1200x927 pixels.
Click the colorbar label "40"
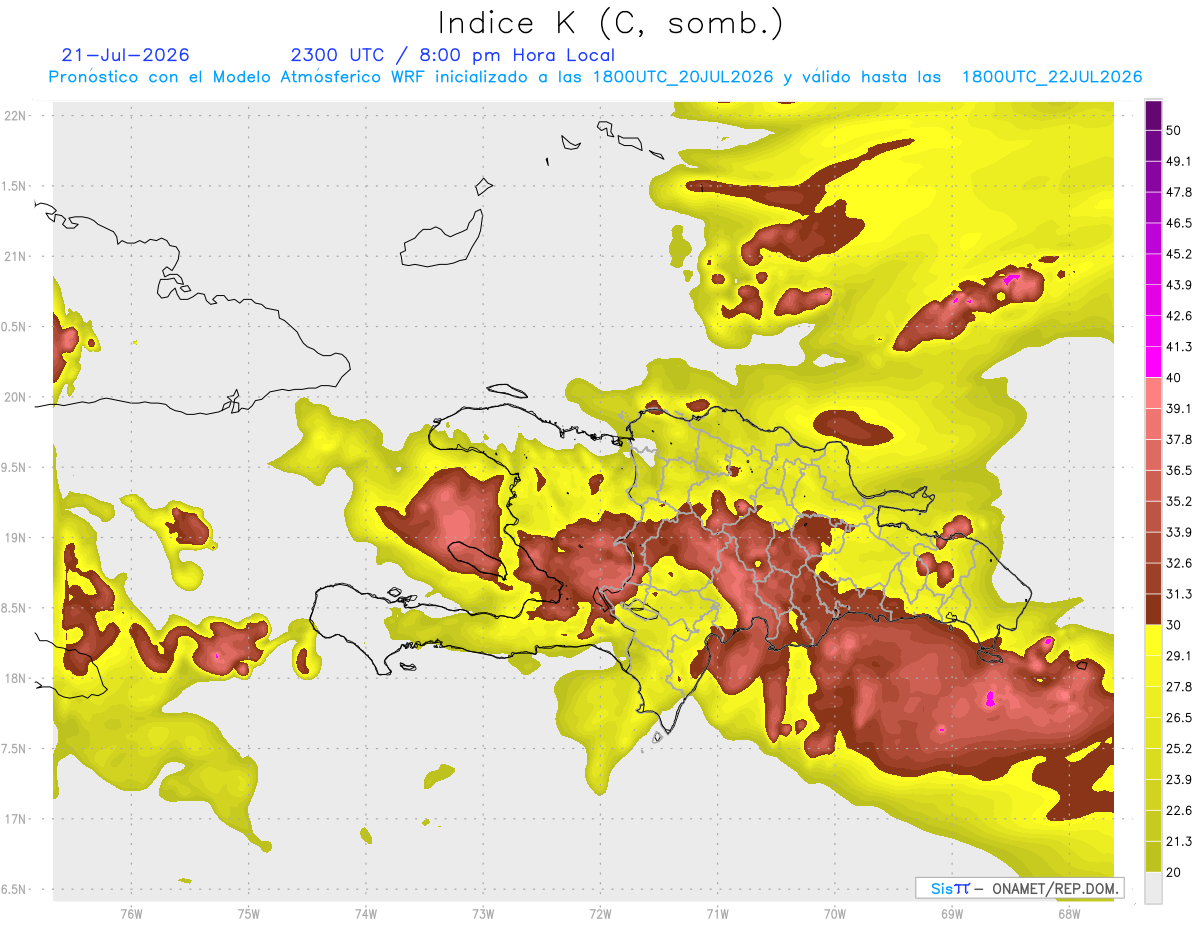pyautogui.click(x=1175, y=378)
